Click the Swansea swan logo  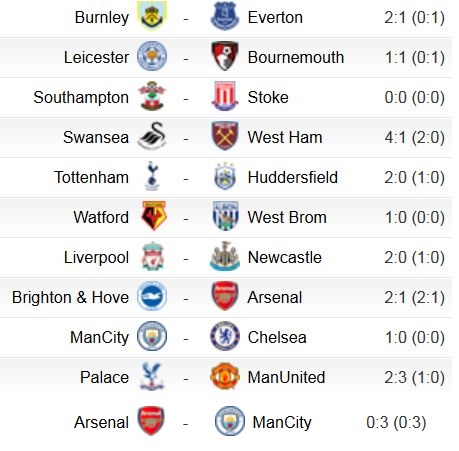coord(152,136)
